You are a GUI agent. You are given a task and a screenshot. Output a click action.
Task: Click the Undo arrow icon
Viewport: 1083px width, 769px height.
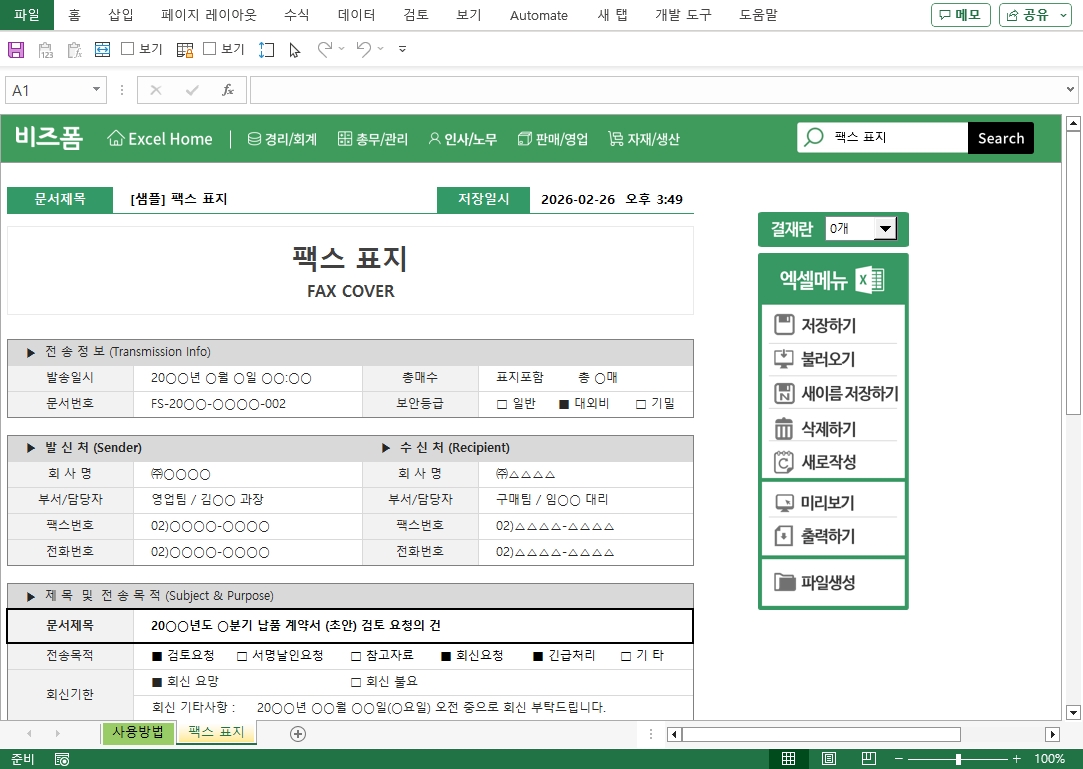(x=363, y=49)
